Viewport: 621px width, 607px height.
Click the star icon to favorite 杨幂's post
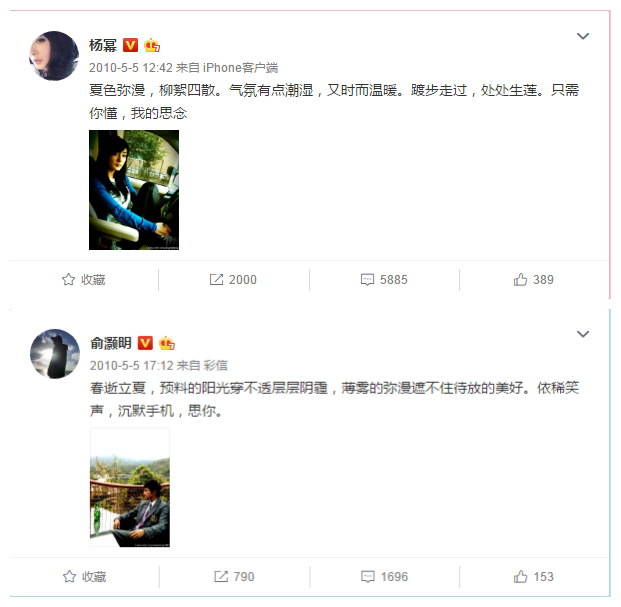[x=68, y=280]
